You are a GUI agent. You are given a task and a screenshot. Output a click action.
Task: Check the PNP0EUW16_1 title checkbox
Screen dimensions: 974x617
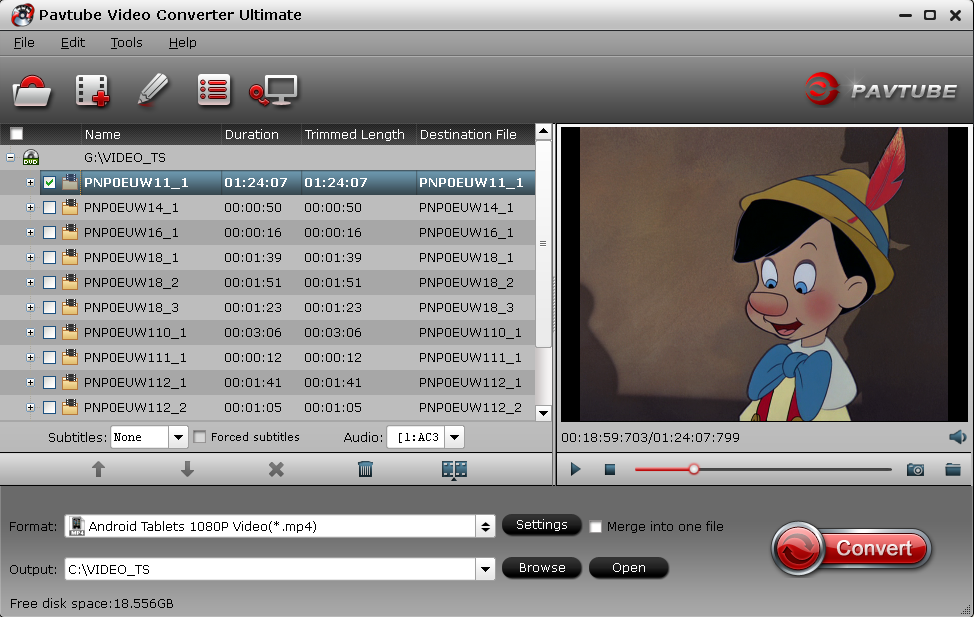49,232
